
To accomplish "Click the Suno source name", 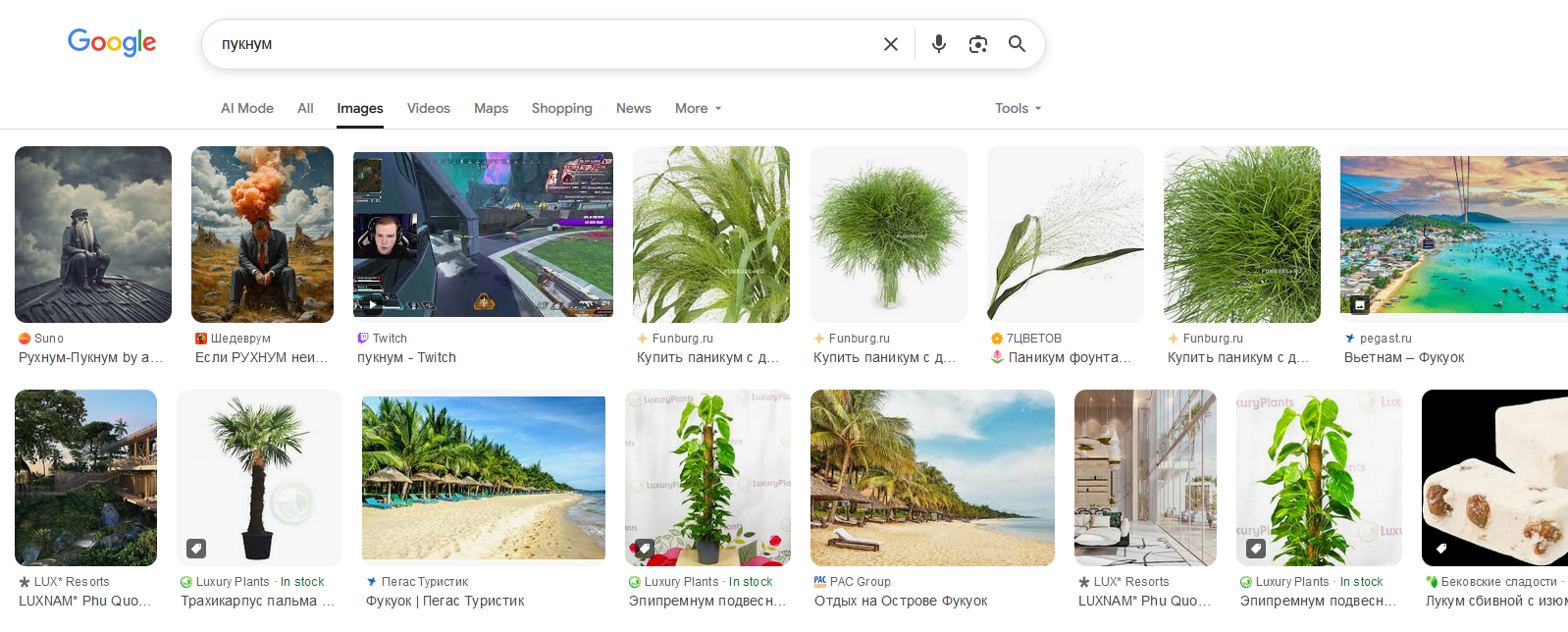I will [x=49, y=339].
